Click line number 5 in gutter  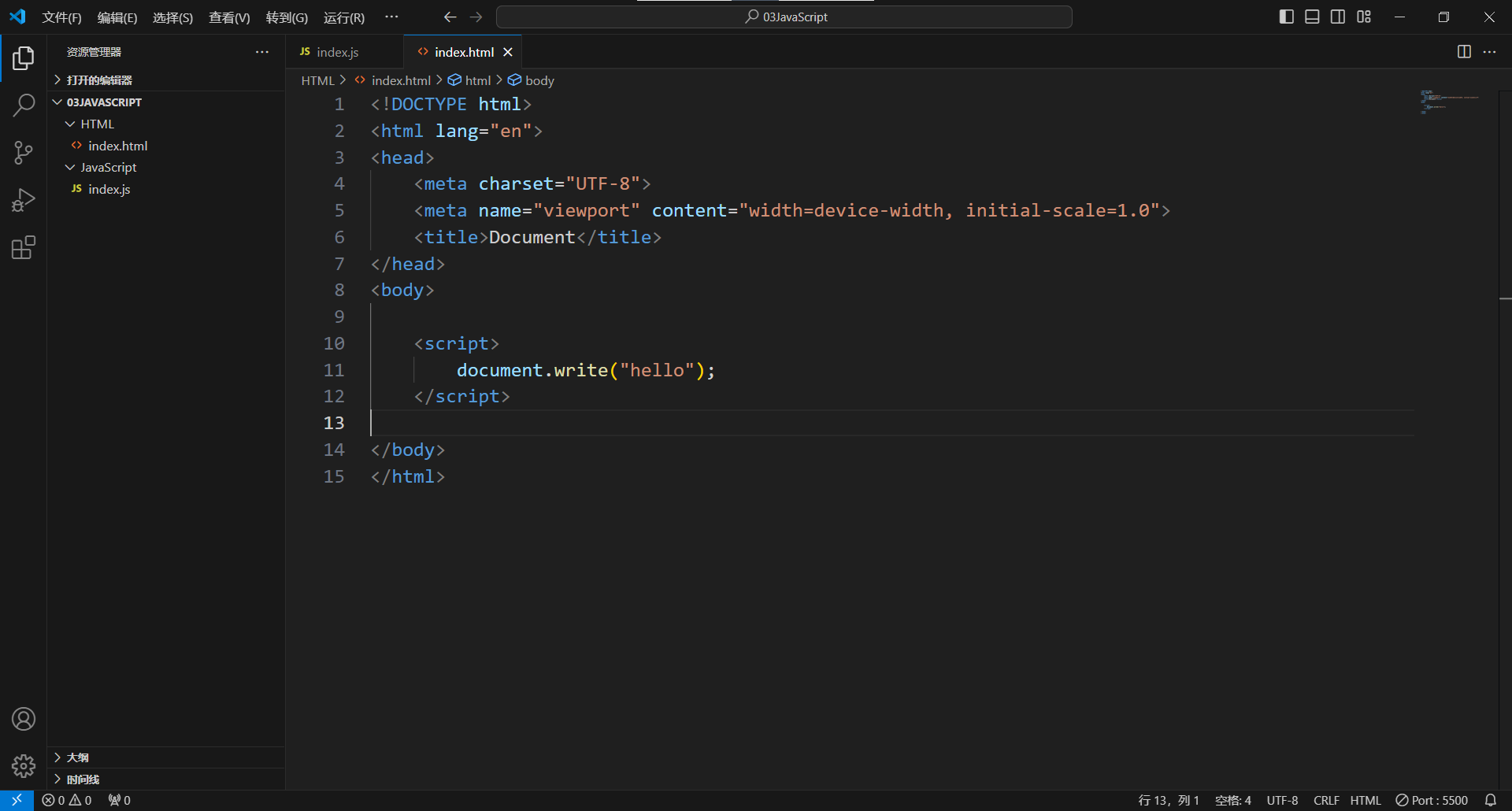coord(339,210)
